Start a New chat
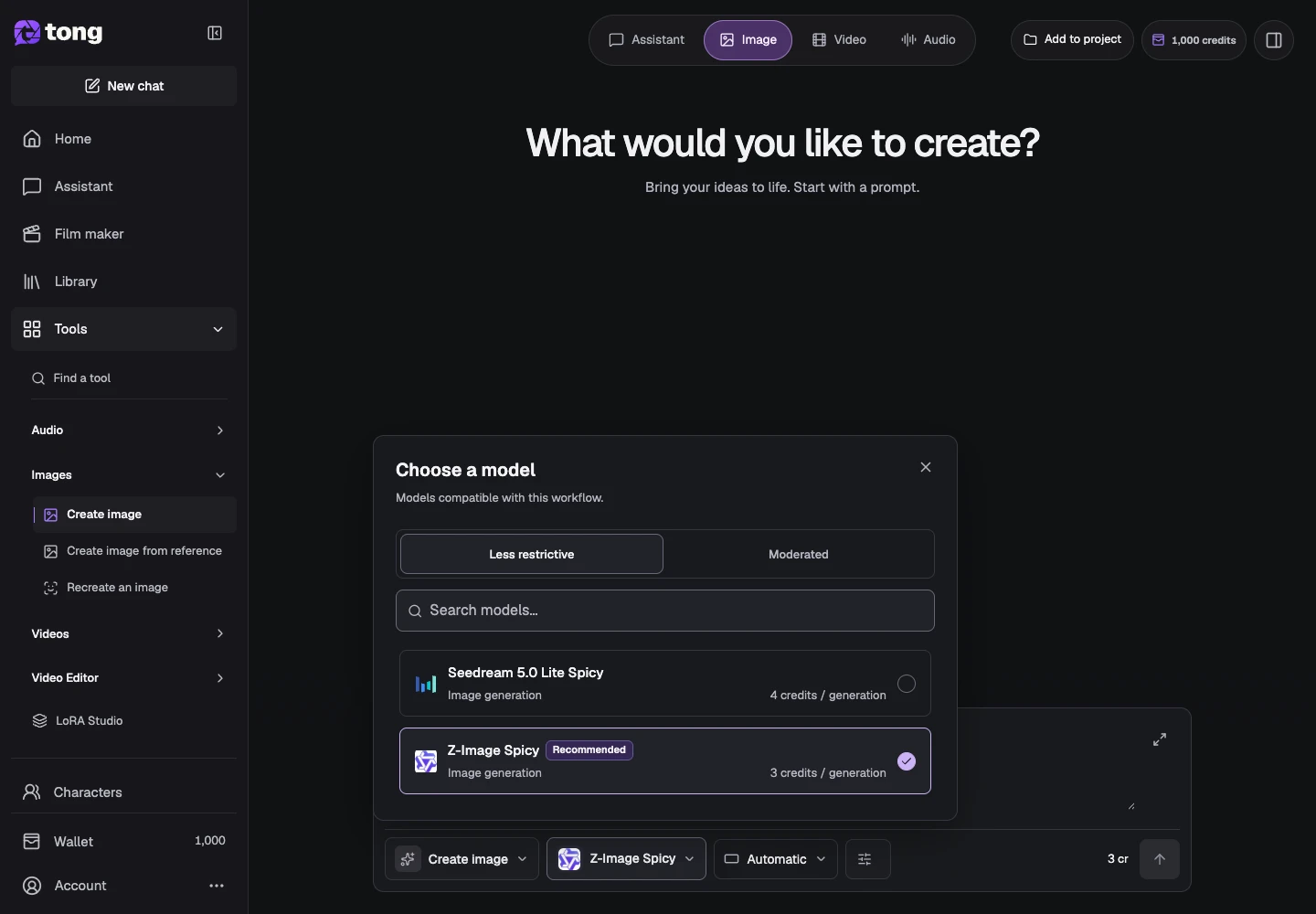 [123, 86]
